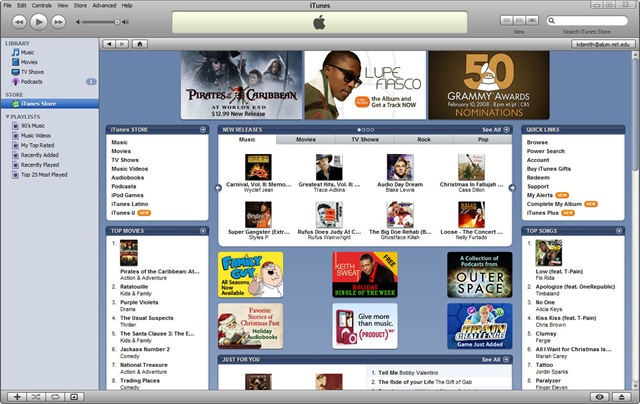Create a new playlist with plus button
Image resolution: width=640 pixels, height=404 pixels.
point(17,397)
